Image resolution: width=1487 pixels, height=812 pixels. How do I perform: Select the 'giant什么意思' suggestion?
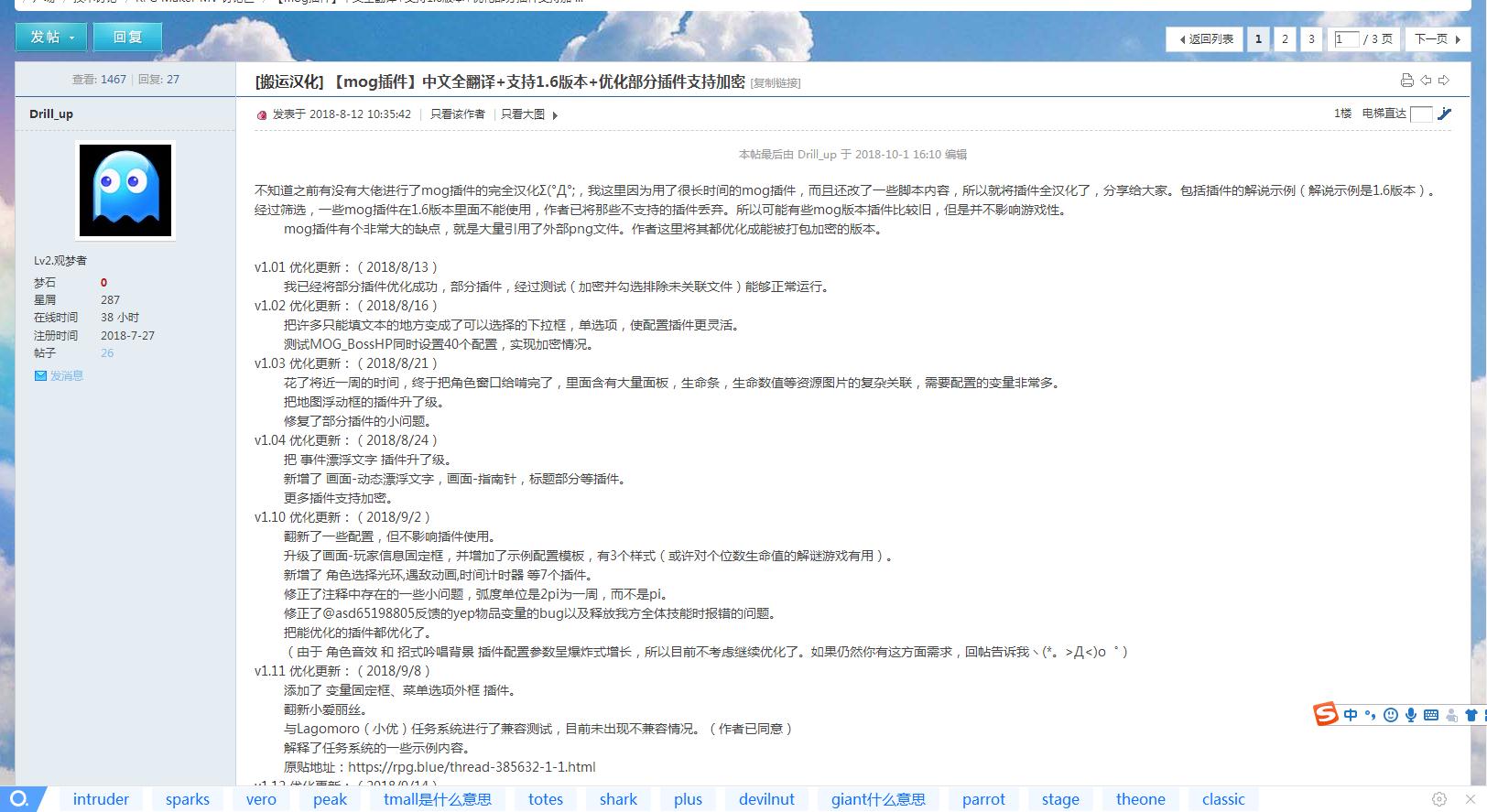[x=878, y=799]
